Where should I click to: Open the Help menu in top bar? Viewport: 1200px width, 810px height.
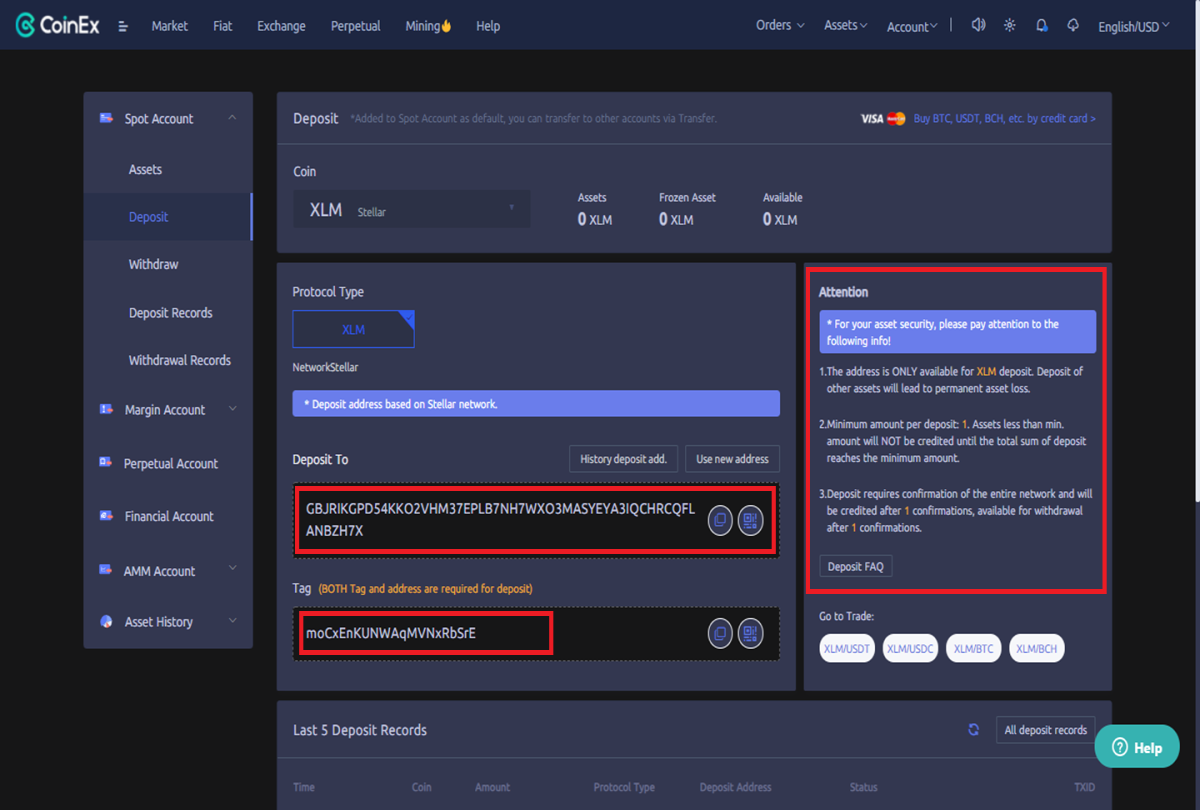(x=488, y=26)
